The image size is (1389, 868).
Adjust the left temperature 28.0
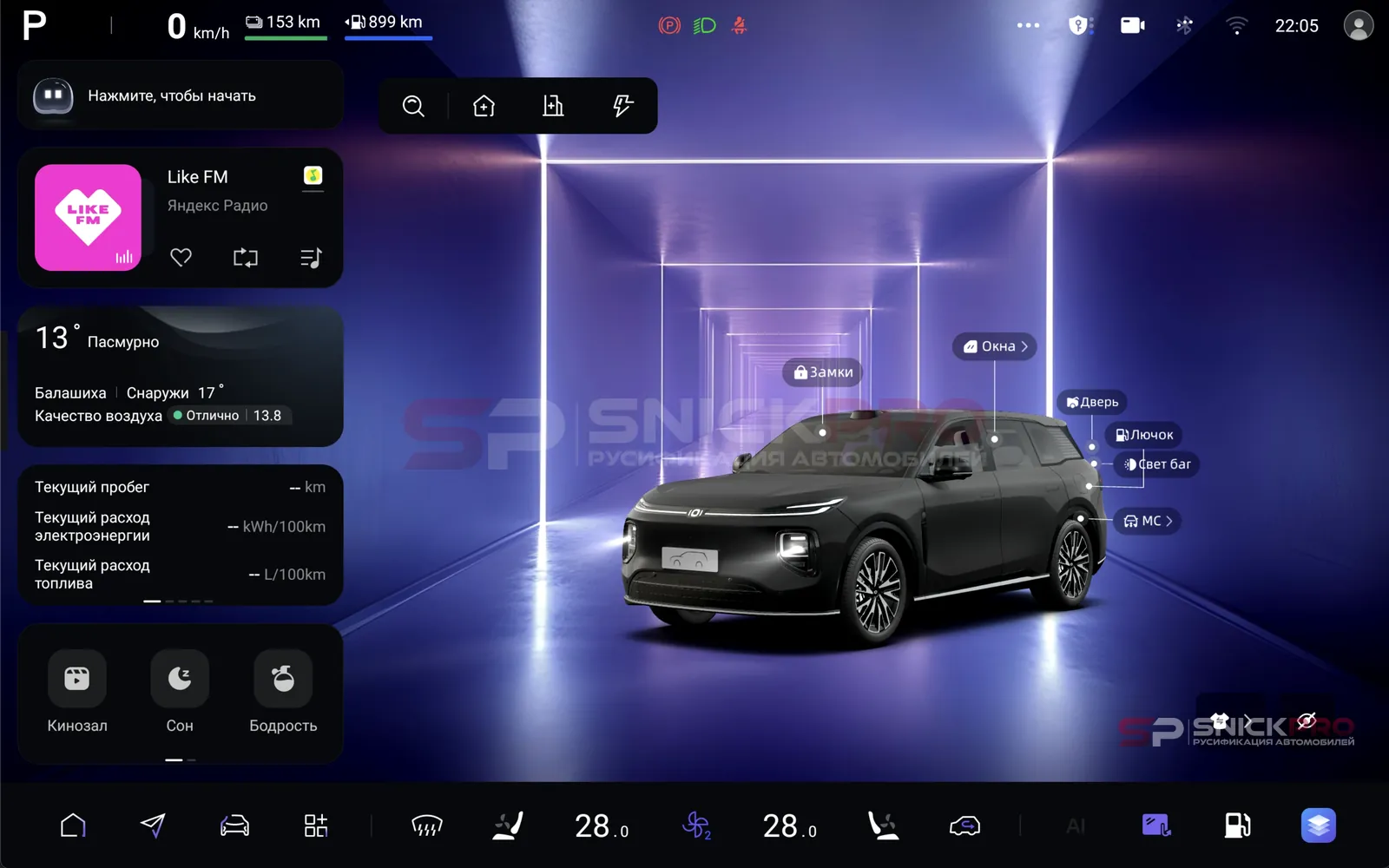602,826
